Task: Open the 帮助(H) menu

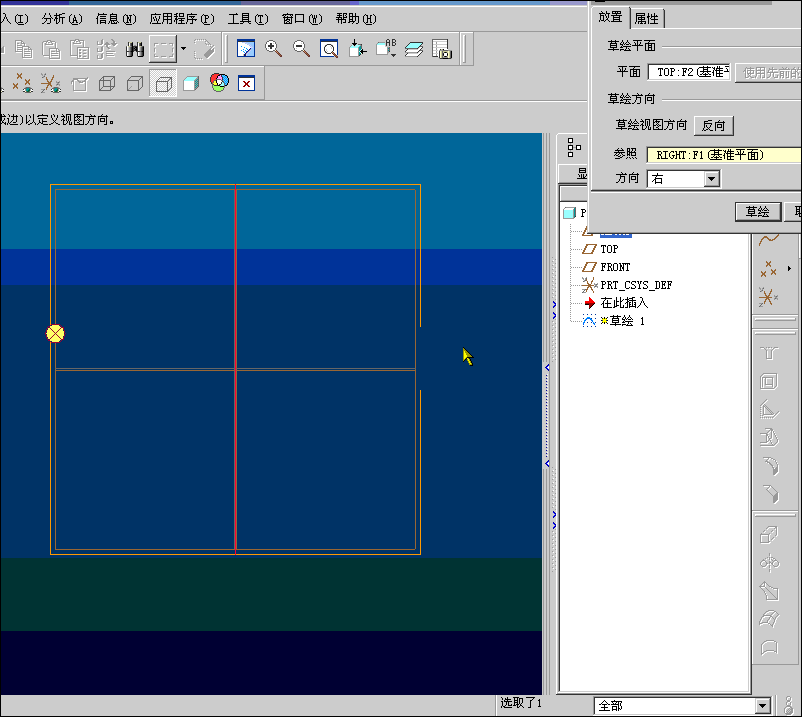Action: coord(356,19)
